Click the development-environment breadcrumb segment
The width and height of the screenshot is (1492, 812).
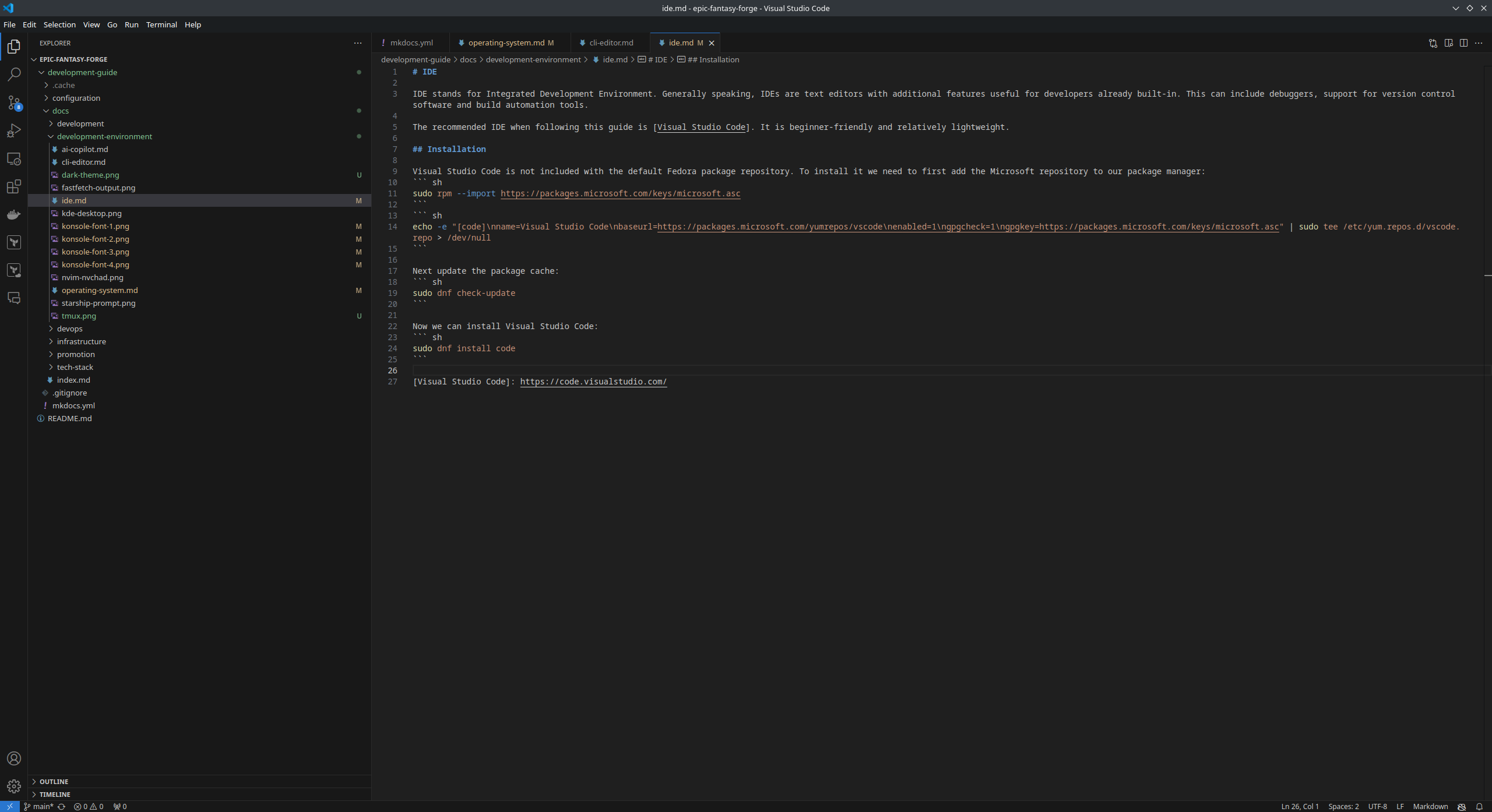point(533,60)
